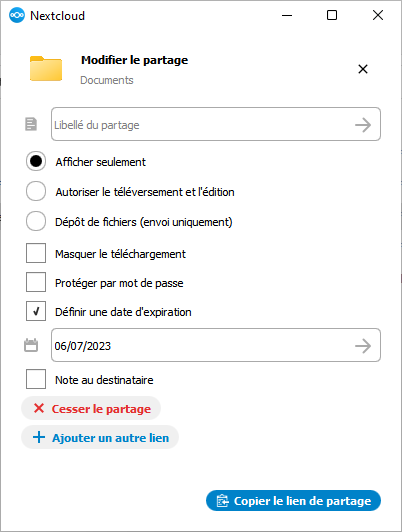402x532 pixels.
Task: Check the Note au destinataire box
Action: tap(36, 379)
